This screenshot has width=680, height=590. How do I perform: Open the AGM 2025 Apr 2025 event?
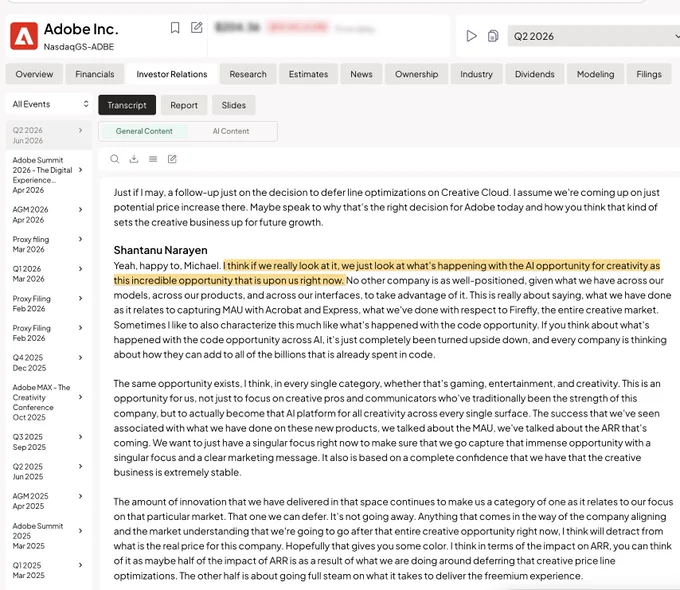(49, 501)
